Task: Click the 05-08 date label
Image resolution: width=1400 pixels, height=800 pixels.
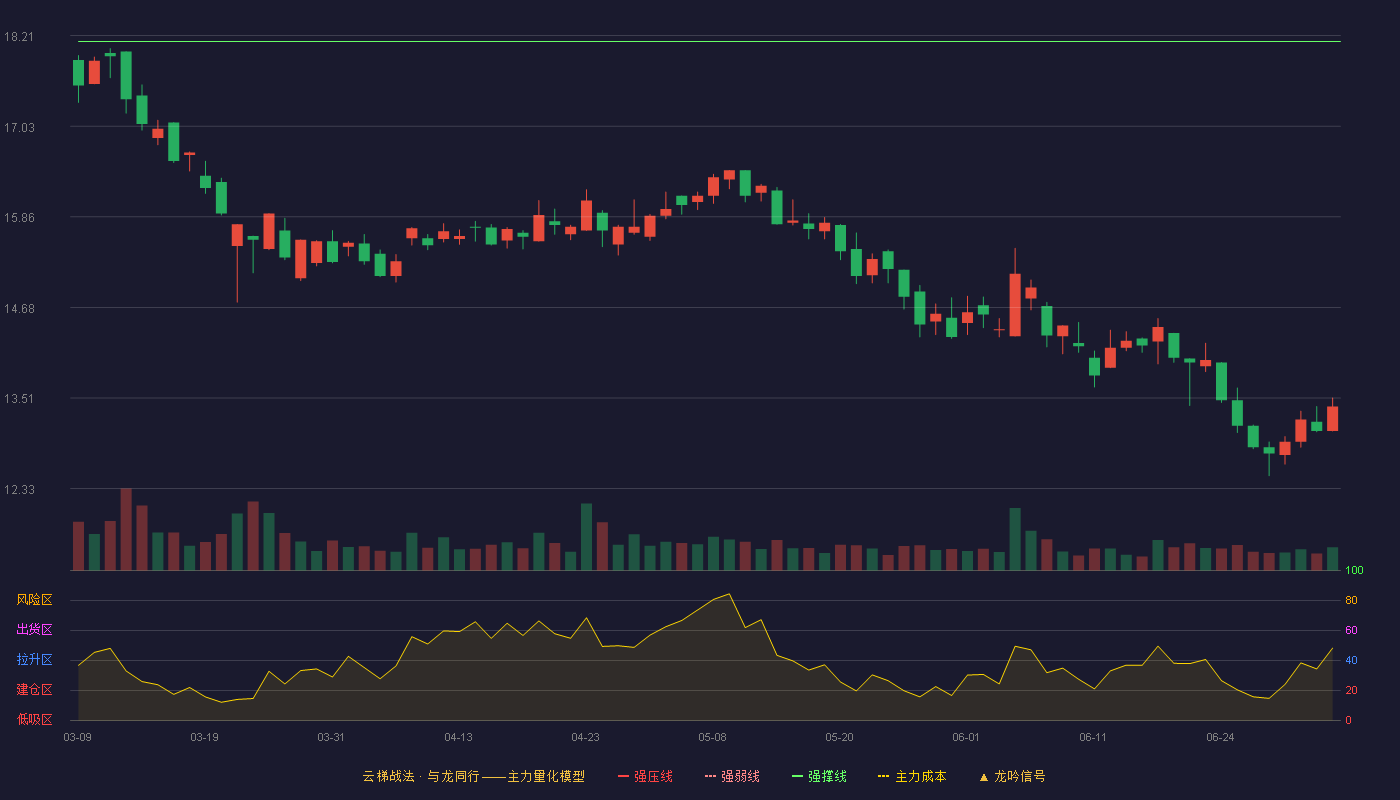Action: pyautogui.click(x=712, y=737)
